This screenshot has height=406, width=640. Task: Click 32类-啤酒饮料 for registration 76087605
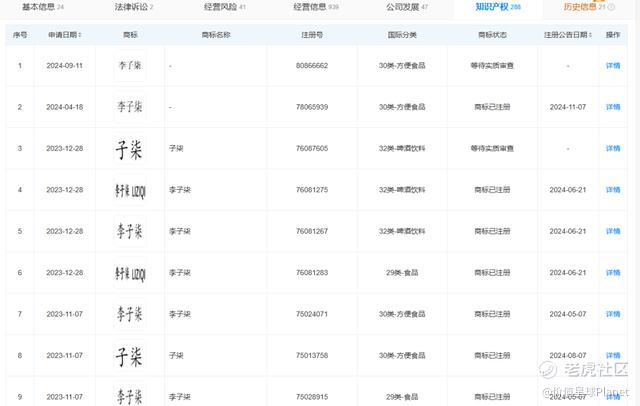pos(402,149)
